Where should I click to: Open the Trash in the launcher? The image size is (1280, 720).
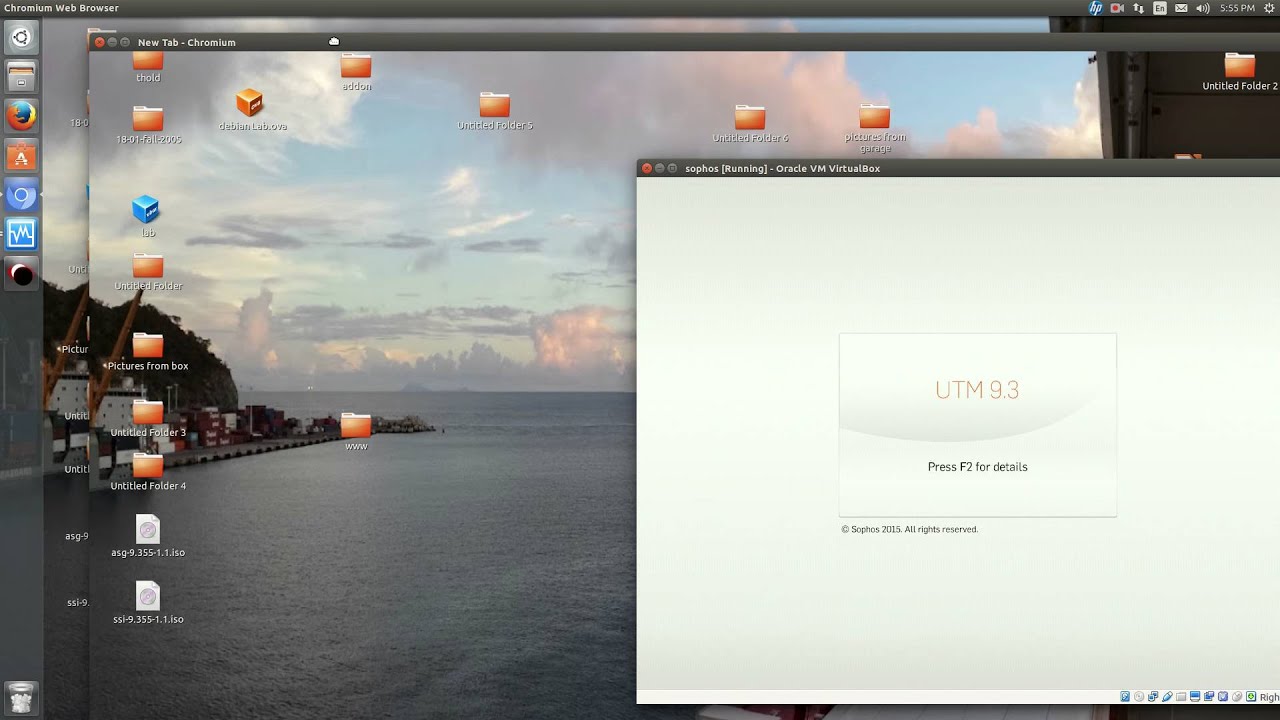pos(21,696)
